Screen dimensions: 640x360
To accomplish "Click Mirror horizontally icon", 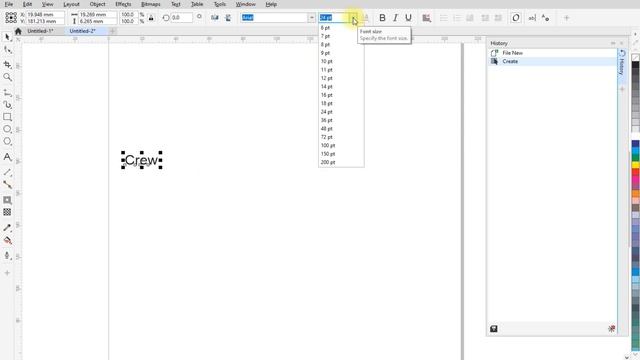I will (215, 18).
